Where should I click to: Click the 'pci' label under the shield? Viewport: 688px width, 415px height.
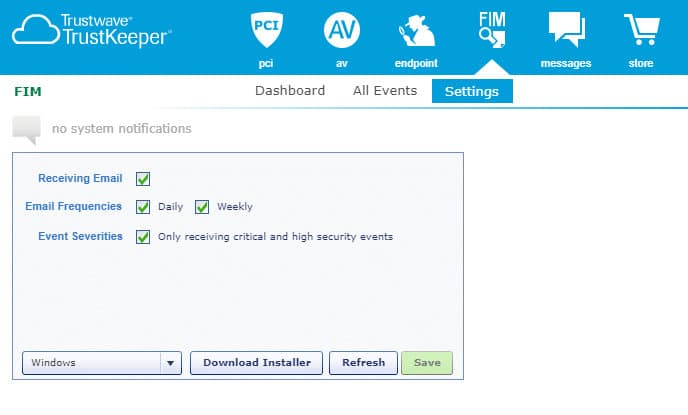(x=266, y=63)
